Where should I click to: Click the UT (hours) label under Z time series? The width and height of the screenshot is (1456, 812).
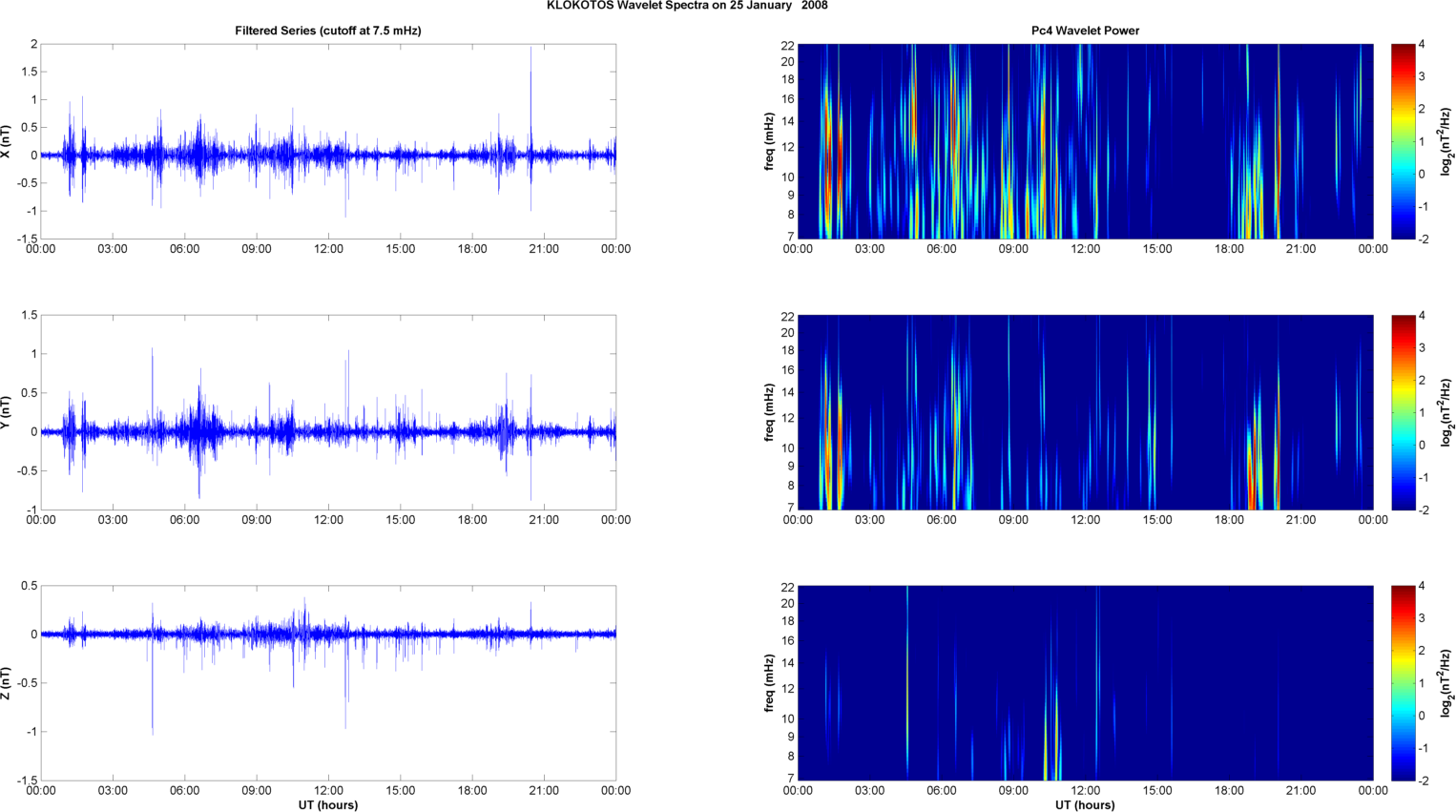pos(328,805)
